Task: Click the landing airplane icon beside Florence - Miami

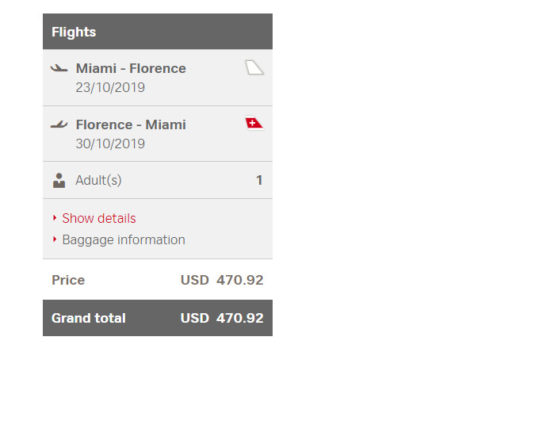Action: pos(59,125)
